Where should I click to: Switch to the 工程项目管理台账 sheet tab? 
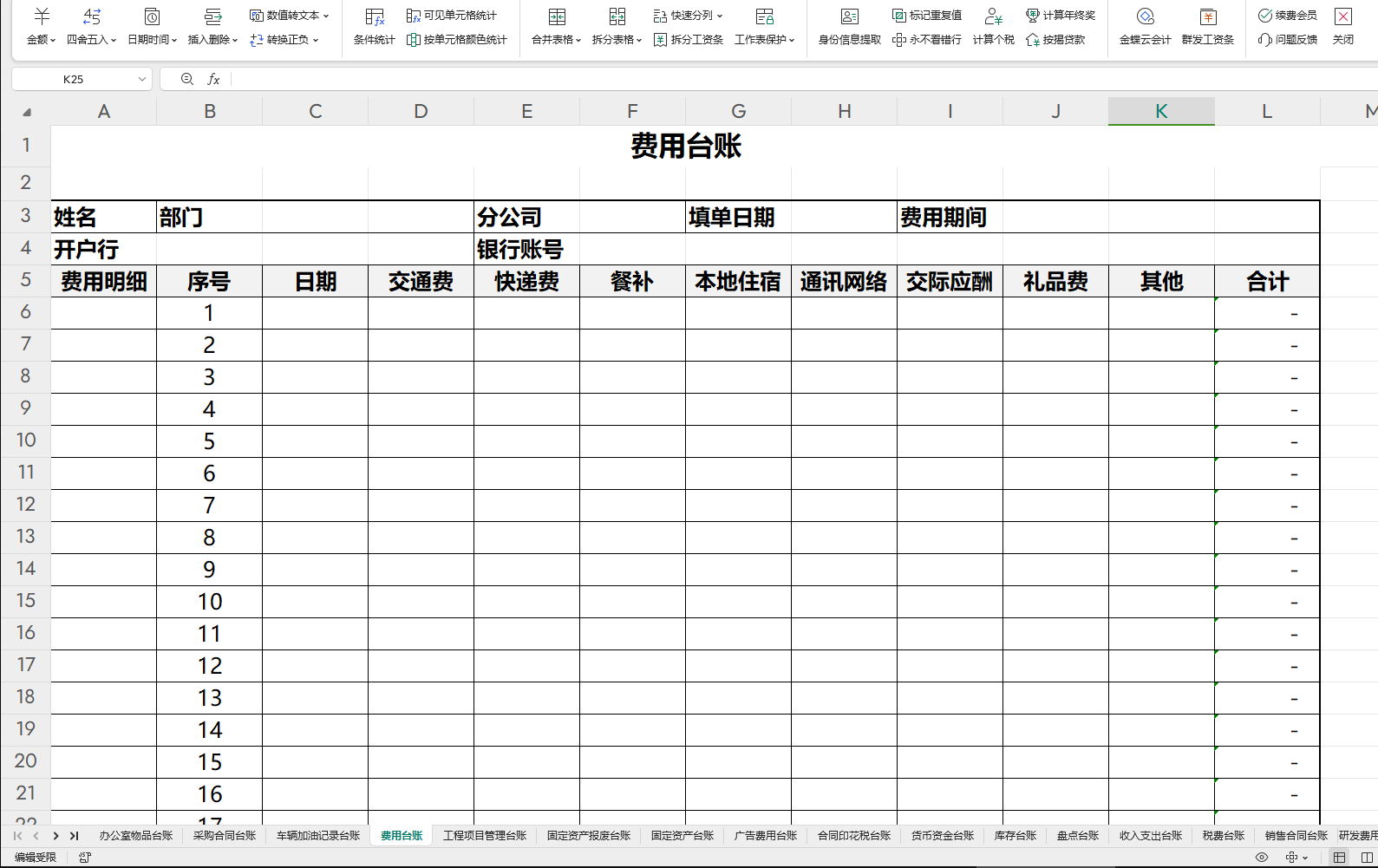point(485,836)
